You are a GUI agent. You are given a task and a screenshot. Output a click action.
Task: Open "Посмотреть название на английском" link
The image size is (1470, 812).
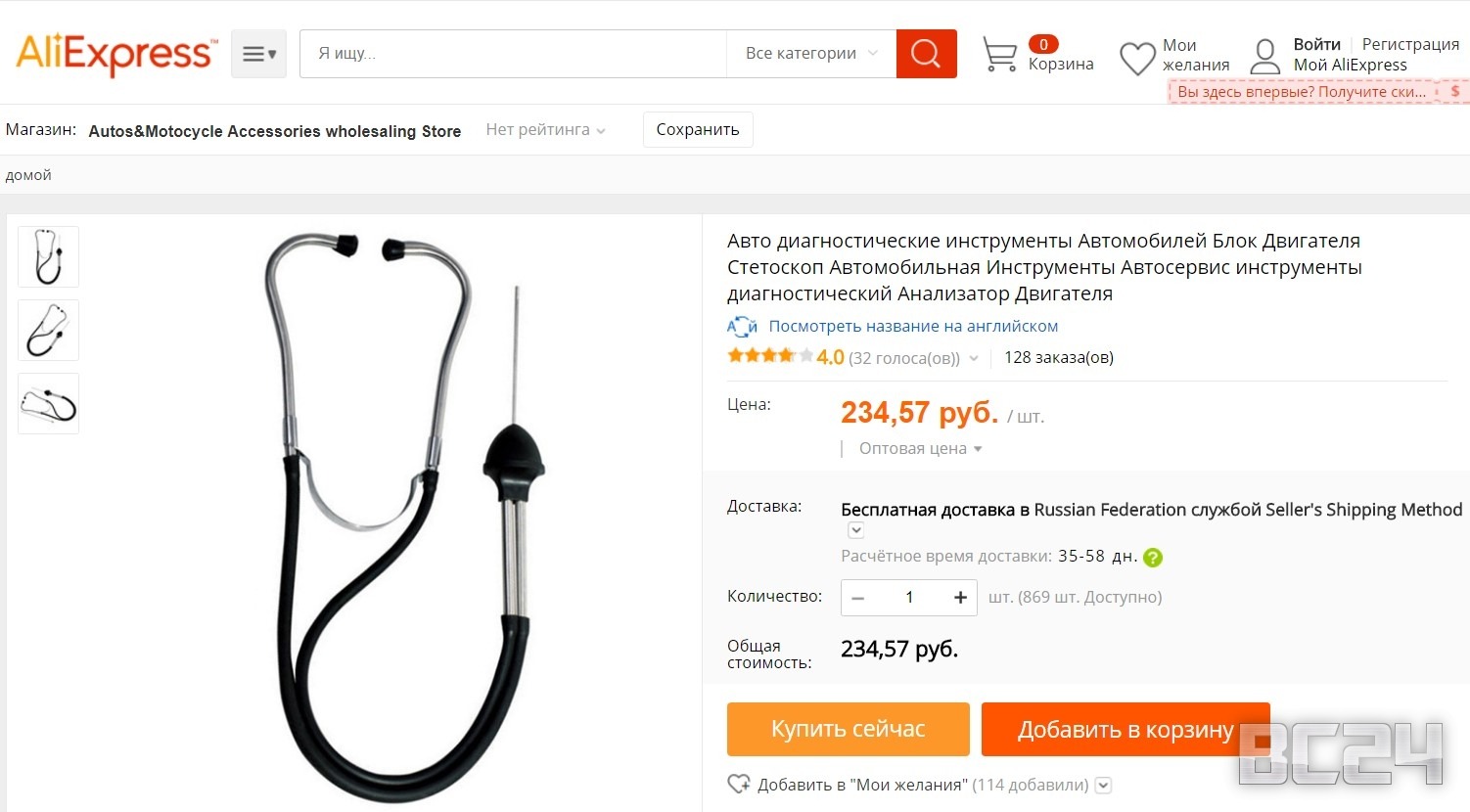coord(913,327)
